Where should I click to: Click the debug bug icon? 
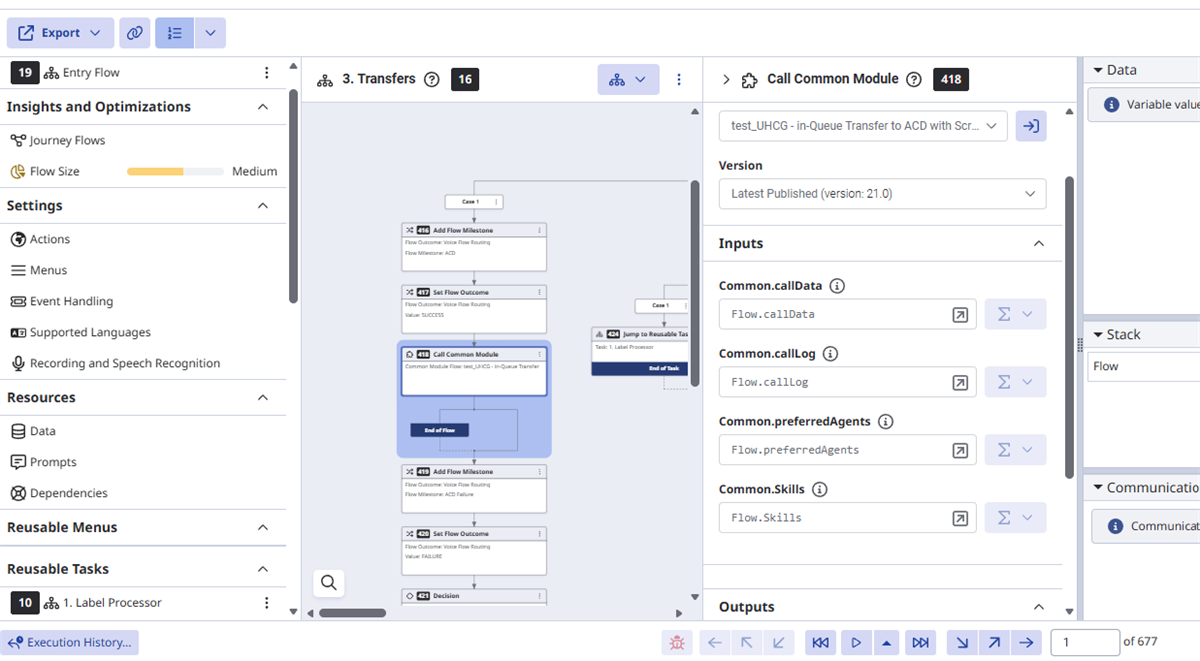point(677,642)
